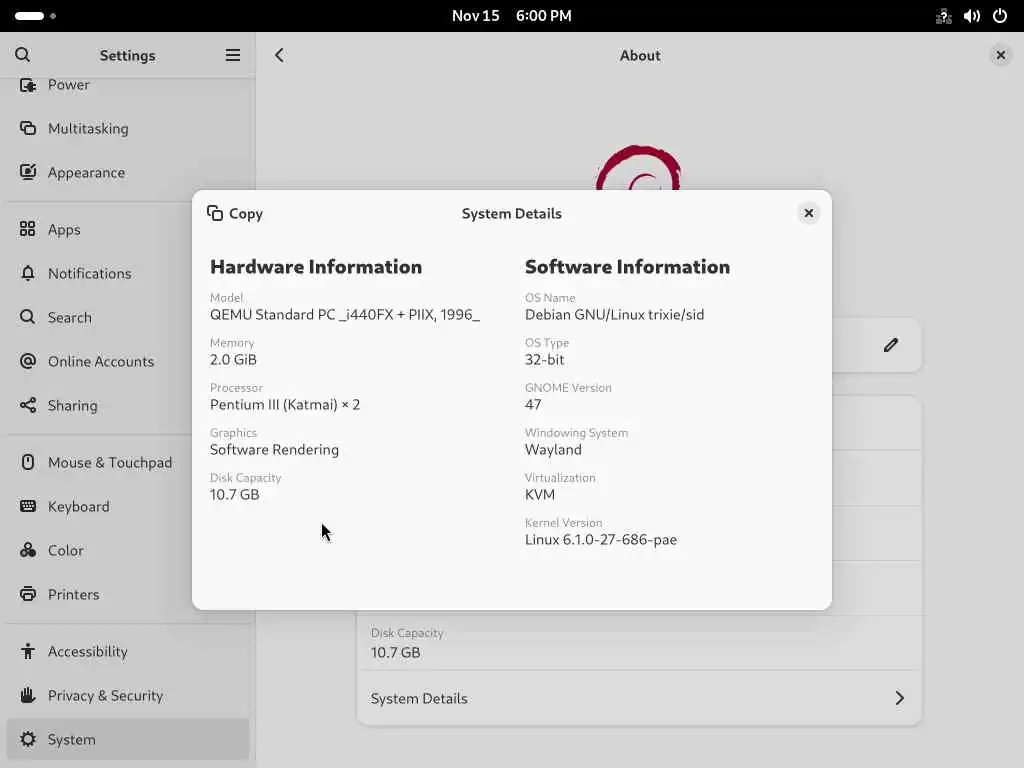1024x768 pixels.
Task: Go back using the About back arrow
Action: [x=280, y=55]
